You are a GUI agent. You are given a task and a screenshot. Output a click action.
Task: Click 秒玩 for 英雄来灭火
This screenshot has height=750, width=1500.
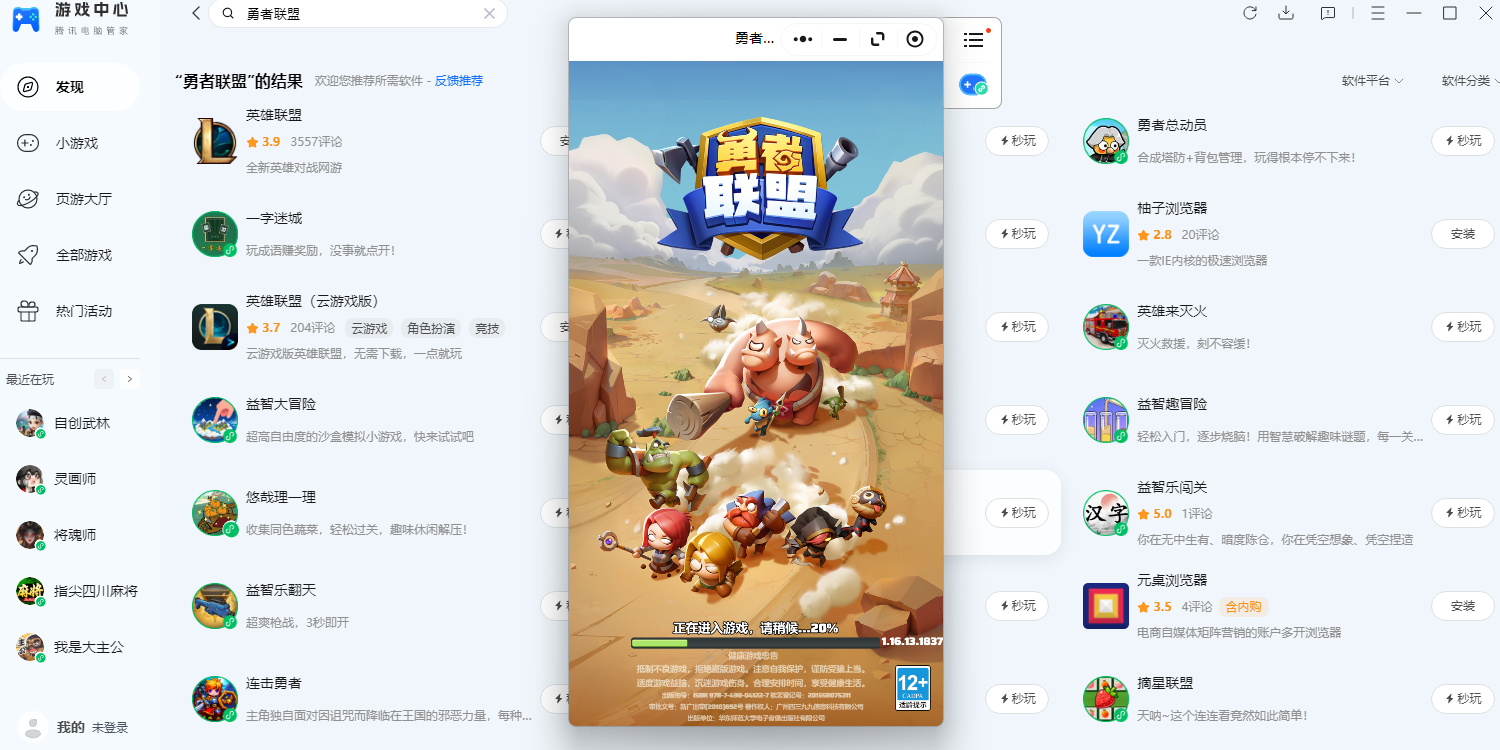(1463, 327)
